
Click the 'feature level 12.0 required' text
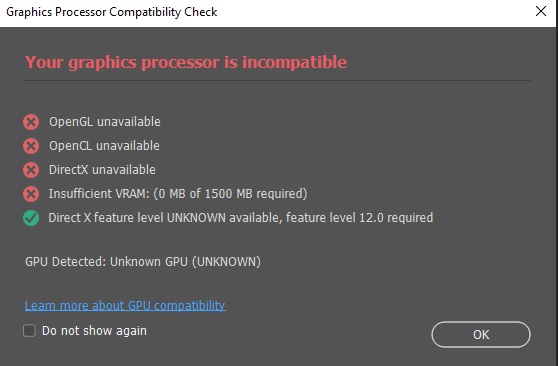pyautogui.click(x=360, y=218)
